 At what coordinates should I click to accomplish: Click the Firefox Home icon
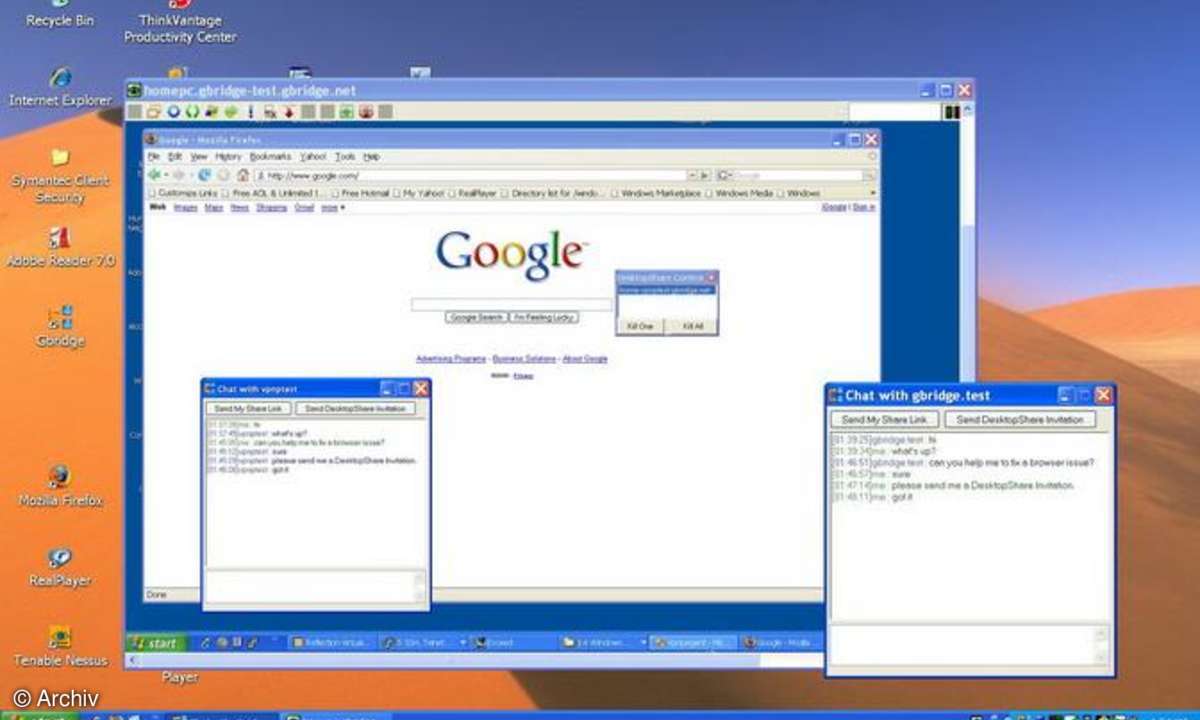pos(242,175)
